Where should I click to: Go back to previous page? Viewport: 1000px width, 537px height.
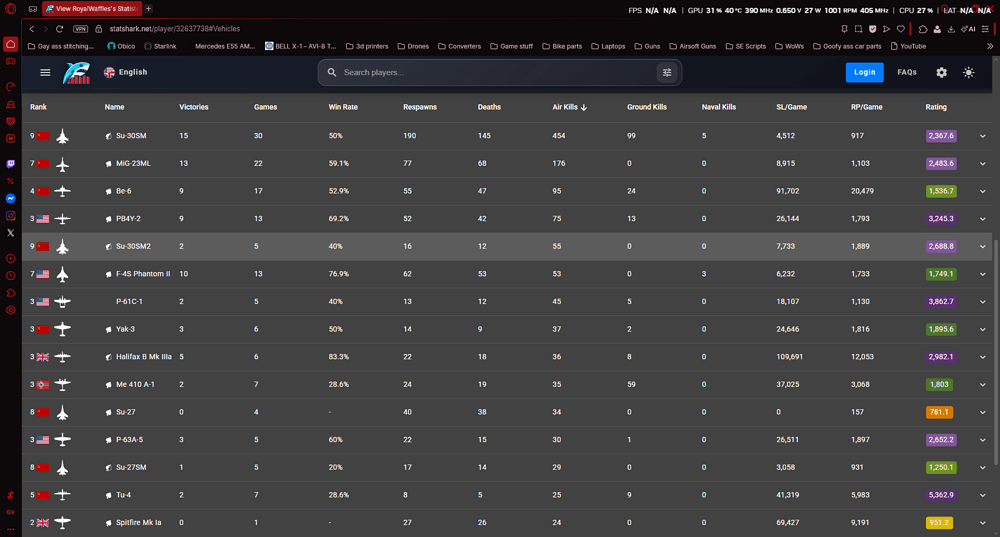pos(32,29)
